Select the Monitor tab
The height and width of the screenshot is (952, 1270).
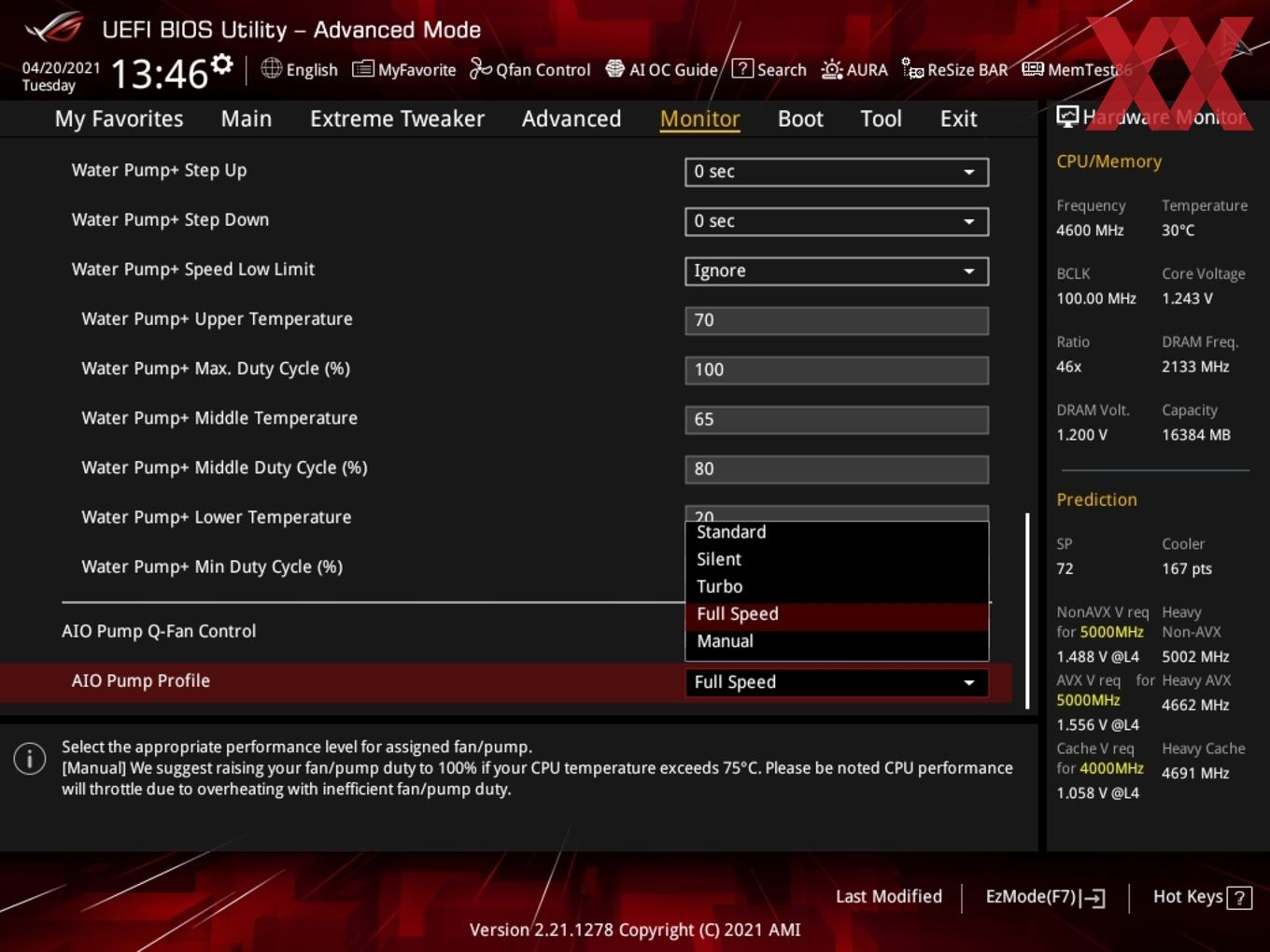point(700,119)
